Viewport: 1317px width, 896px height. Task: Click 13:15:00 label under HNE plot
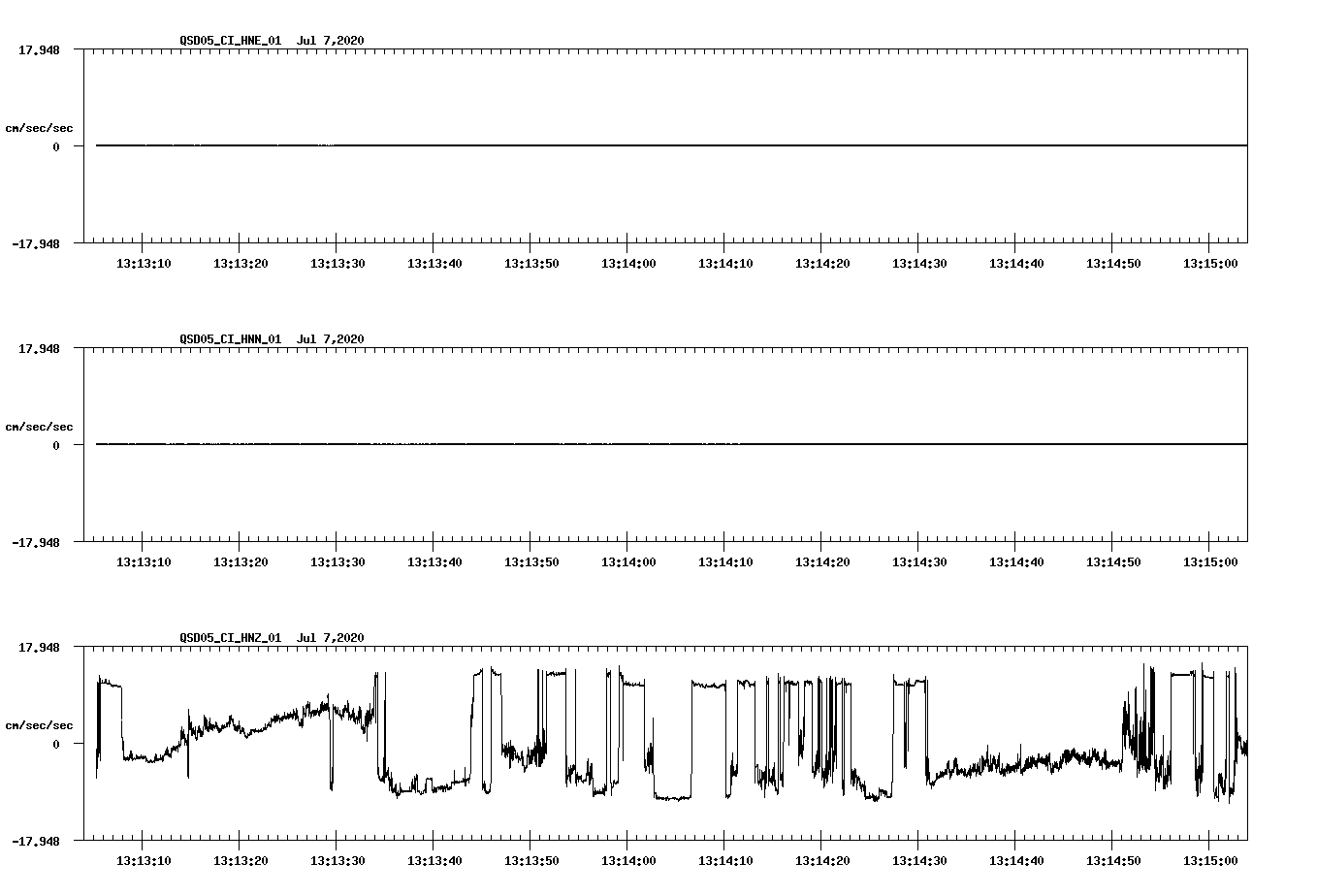(1210, 263)
